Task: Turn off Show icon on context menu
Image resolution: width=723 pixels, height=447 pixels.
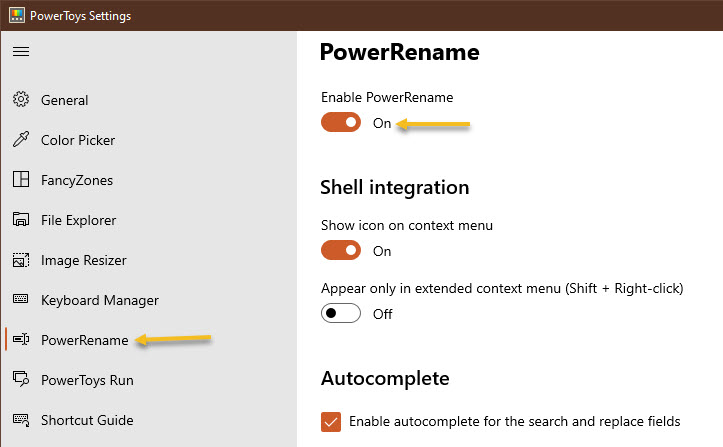Action: tap(341, 251)
